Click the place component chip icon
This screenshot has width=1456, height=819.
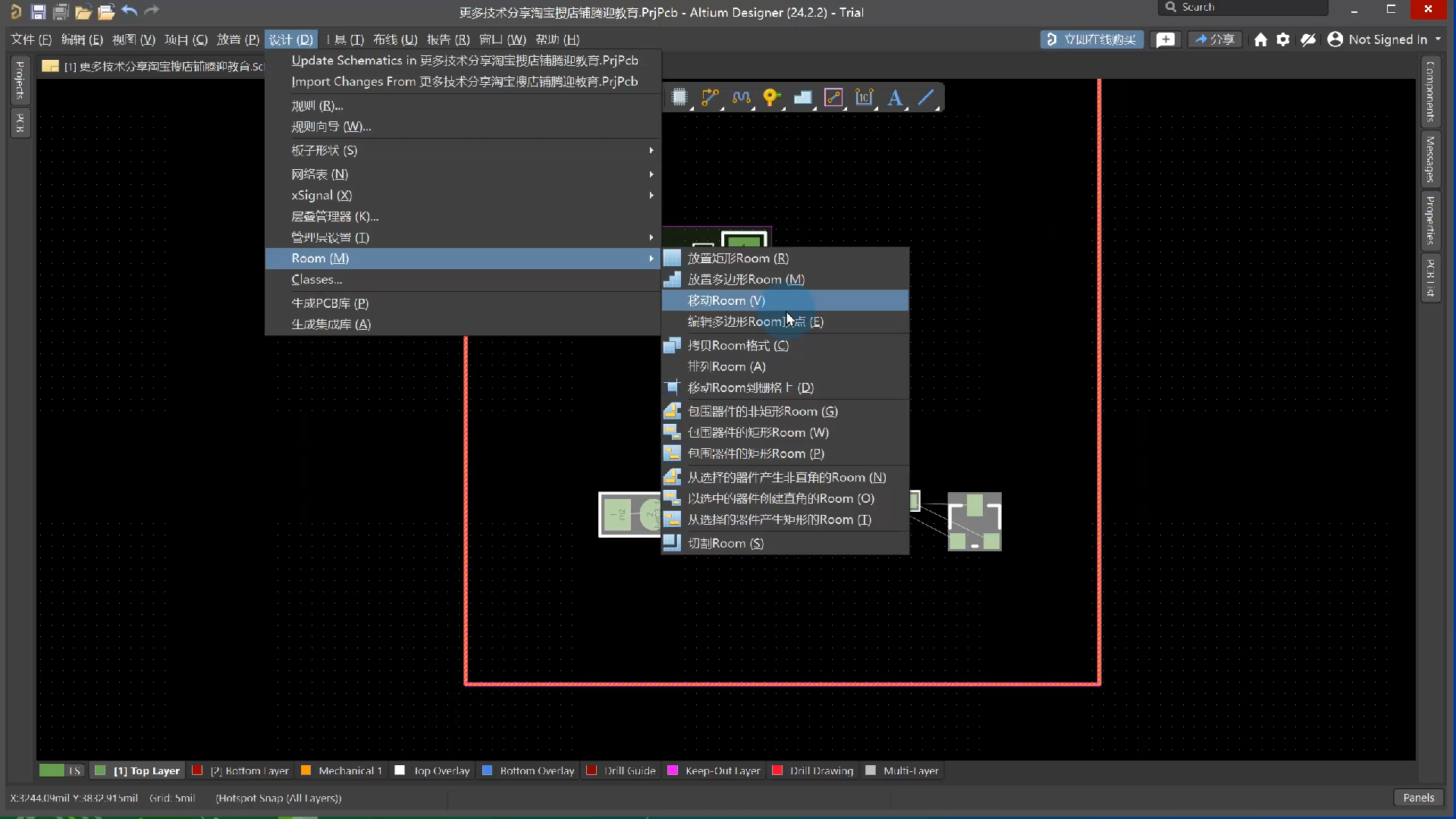(679, 97)
